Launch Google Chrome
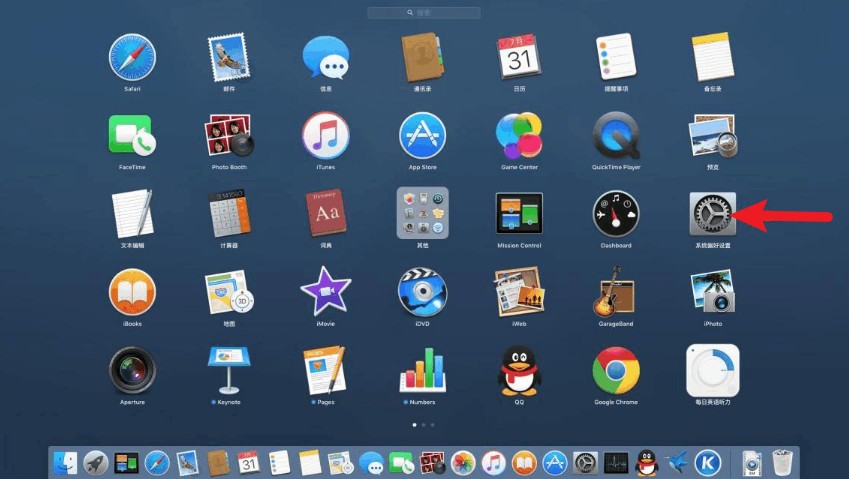 [616, 370]
